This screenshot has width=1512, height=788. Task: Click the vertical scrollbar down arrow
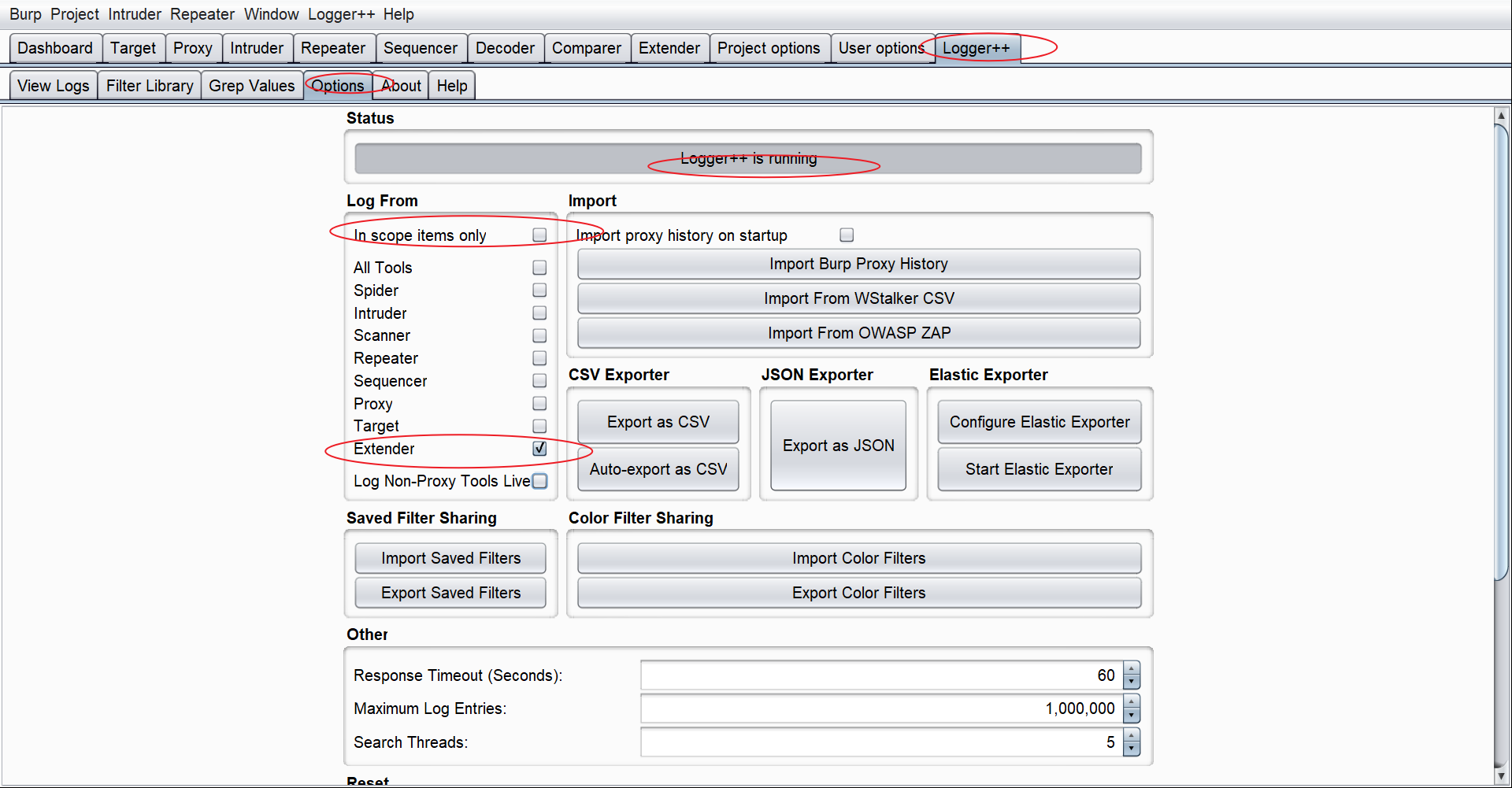click(x=1501, y=775)
